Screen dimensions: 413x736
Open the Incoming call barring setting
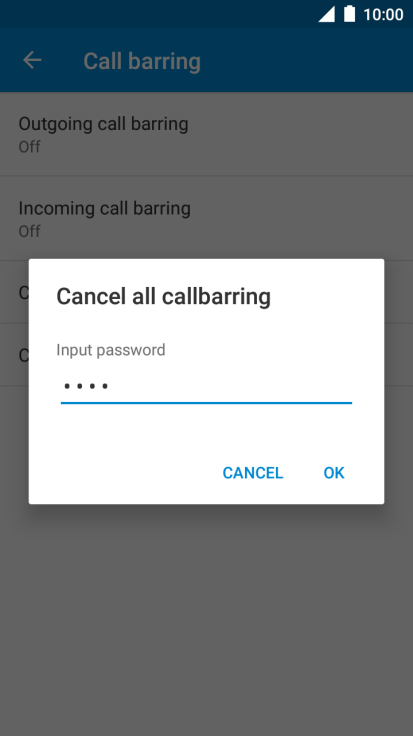click(x=206, y=219)
